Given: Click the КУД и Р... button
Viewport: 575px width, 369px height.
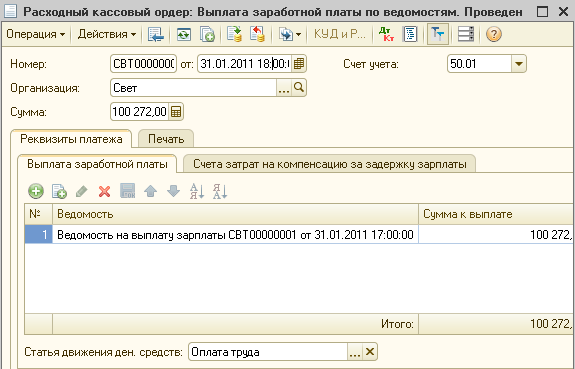Looking at the screenshot, I should pyautogui.click(x=340, y=34).
